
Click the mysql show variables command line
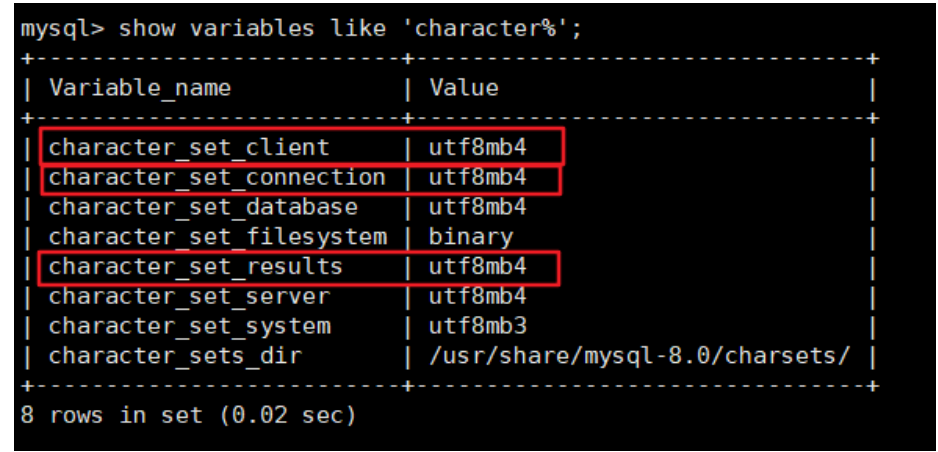point(301,29)
